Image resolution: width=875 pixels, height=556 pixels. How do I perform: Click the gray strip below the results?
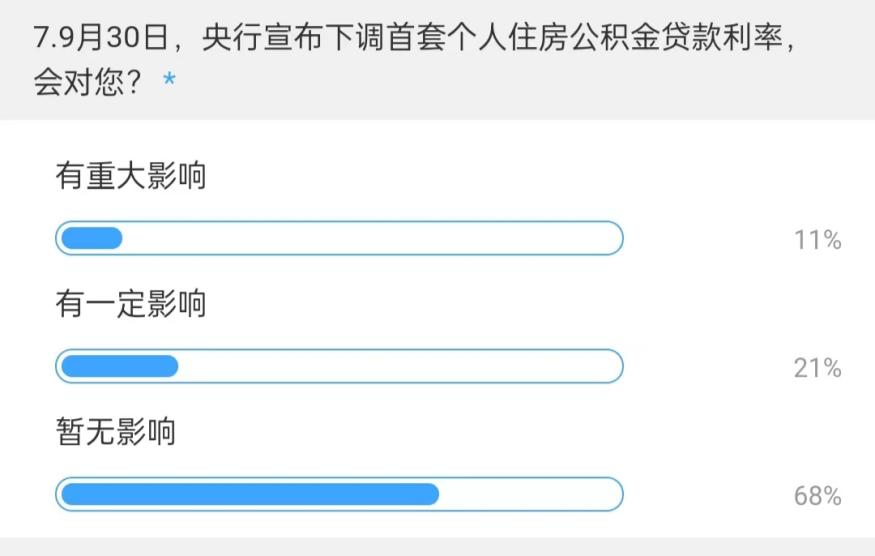pyautogui.click(x=437, y=547)
